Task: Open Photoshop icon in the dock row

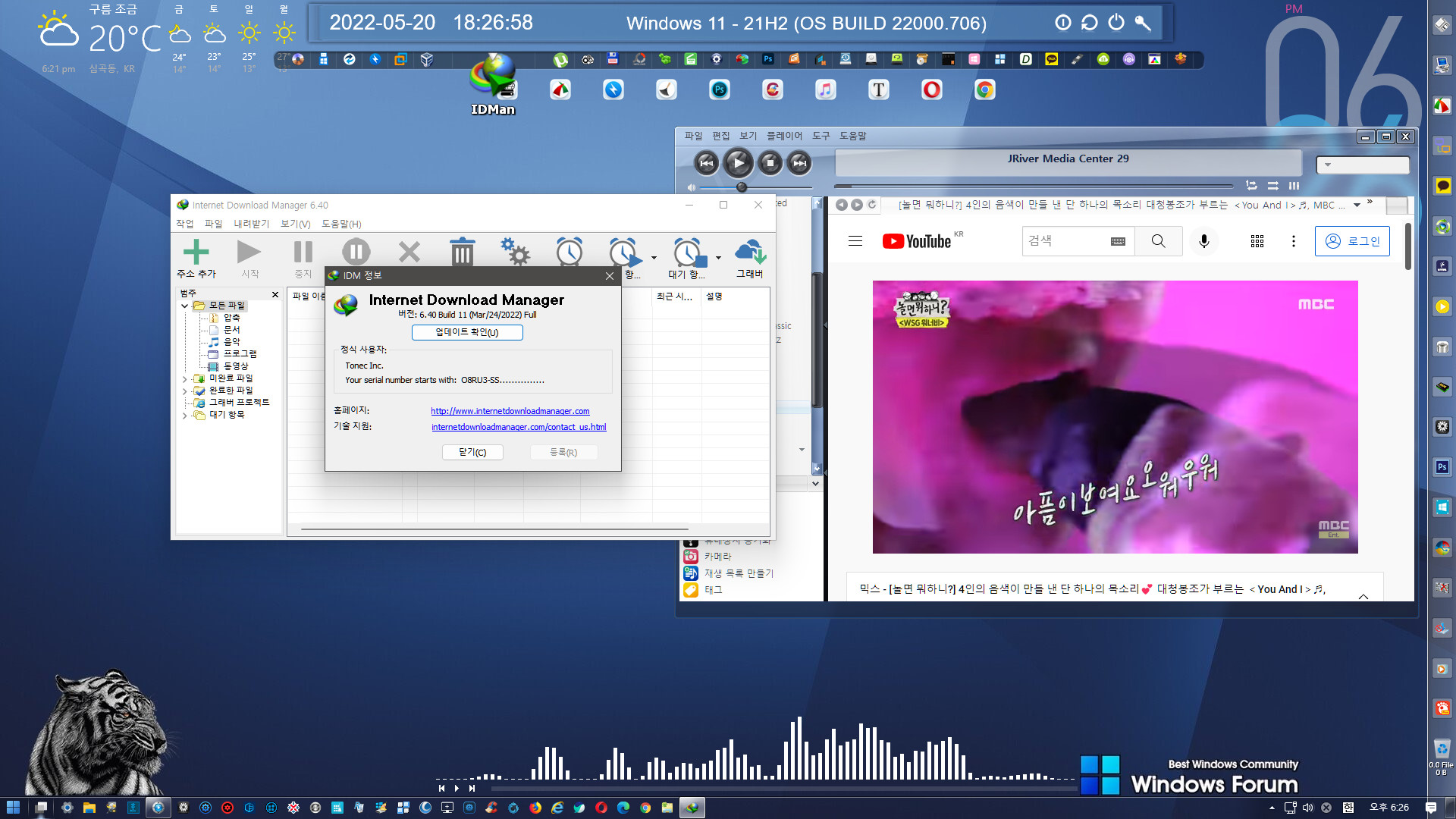Action: click(720, 89)
